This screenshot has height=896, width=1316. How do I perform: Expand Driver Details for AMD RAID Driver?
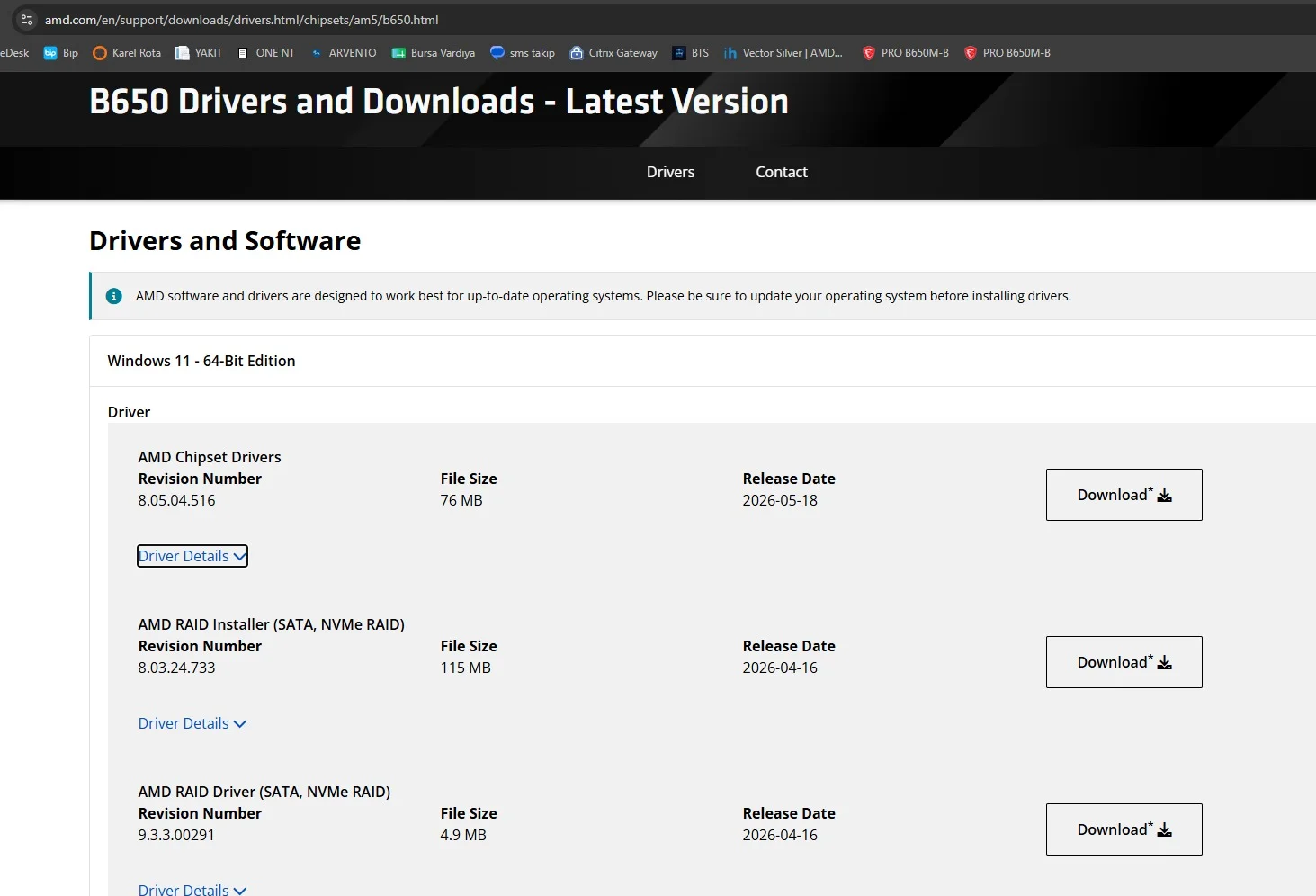192,889
